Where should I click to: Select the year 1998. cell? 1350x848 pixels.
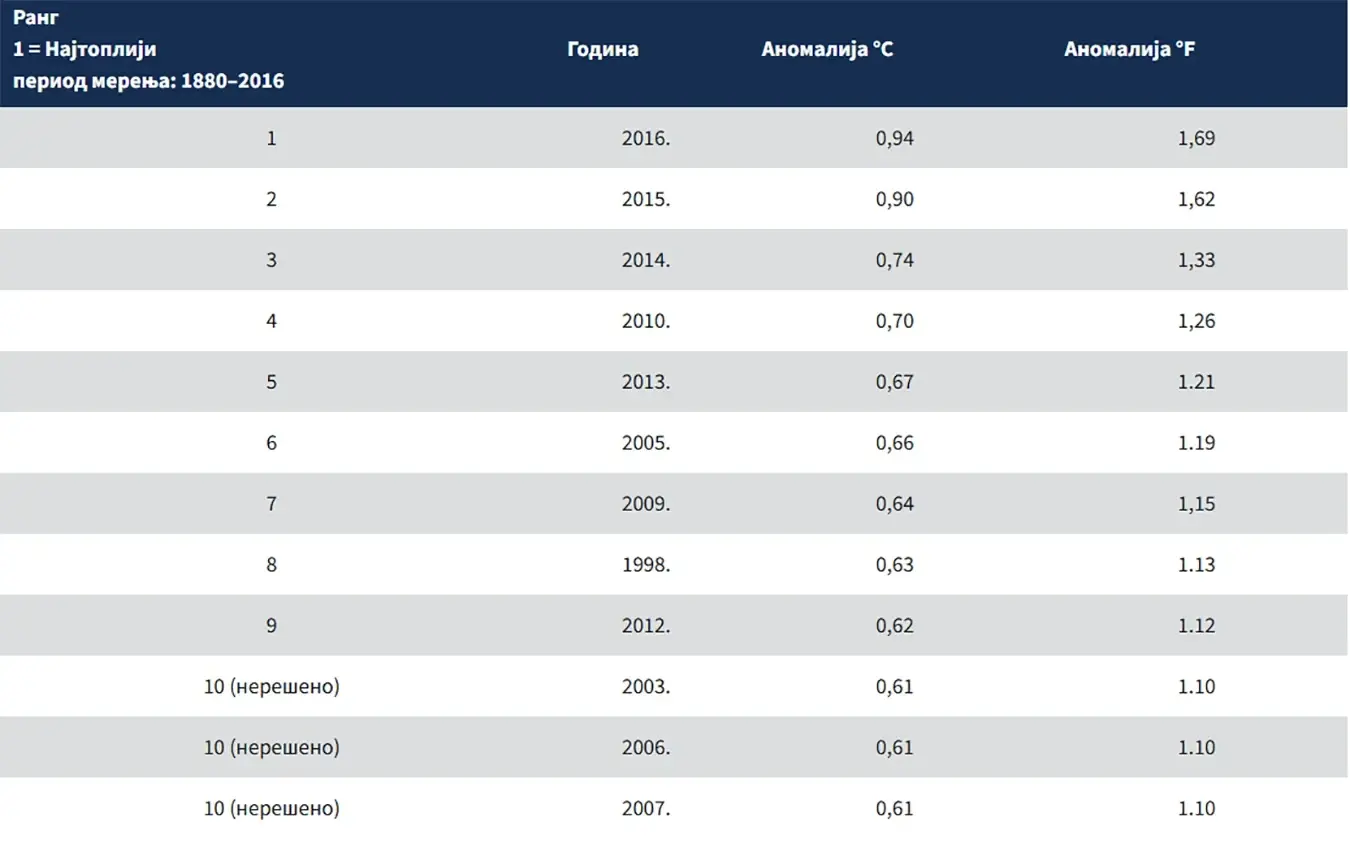[646, 565]
